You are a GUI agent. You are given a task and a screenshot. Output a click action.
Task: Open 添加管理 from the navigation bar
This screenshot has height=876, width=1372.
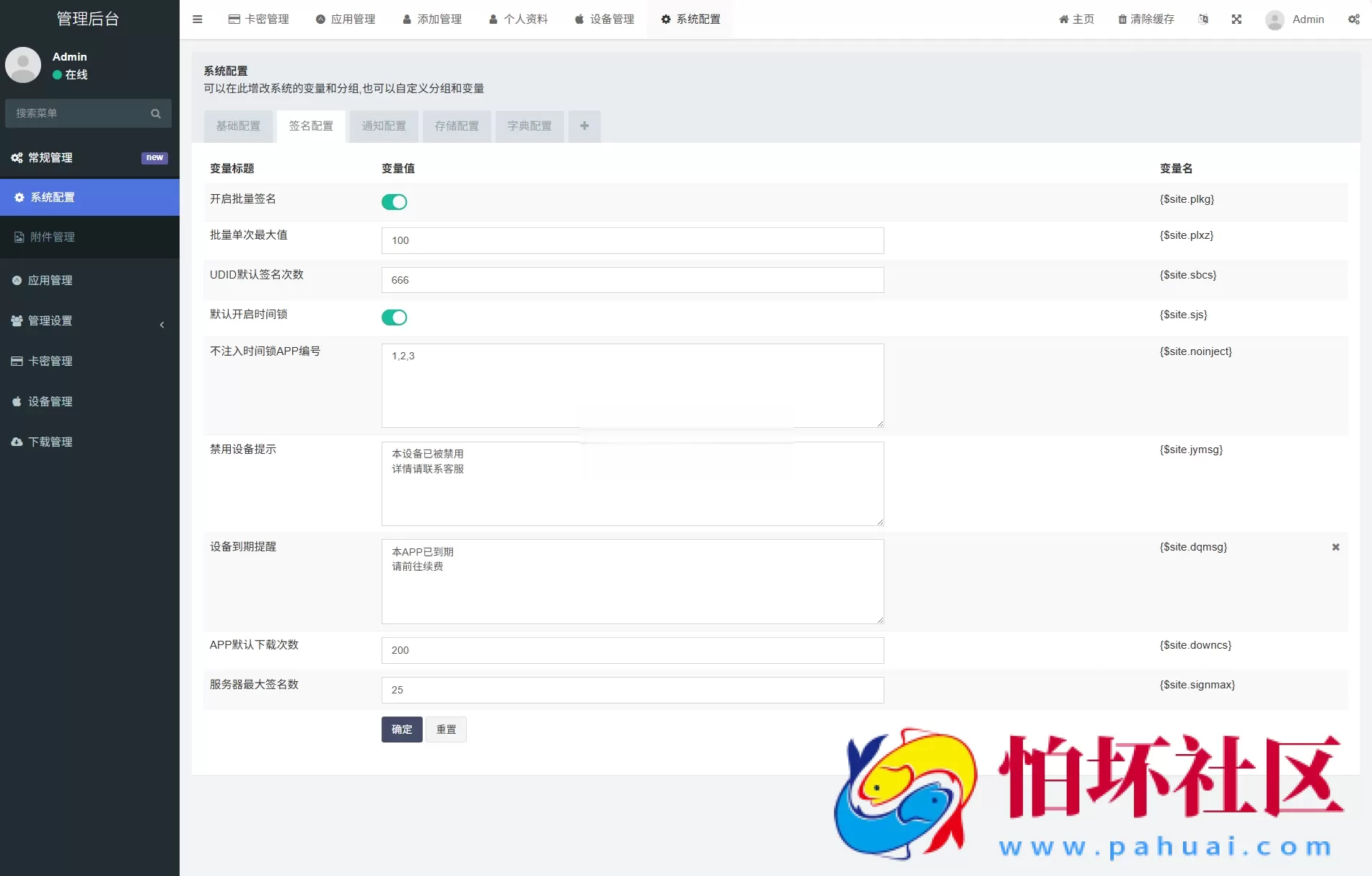(x=431, y=19)
